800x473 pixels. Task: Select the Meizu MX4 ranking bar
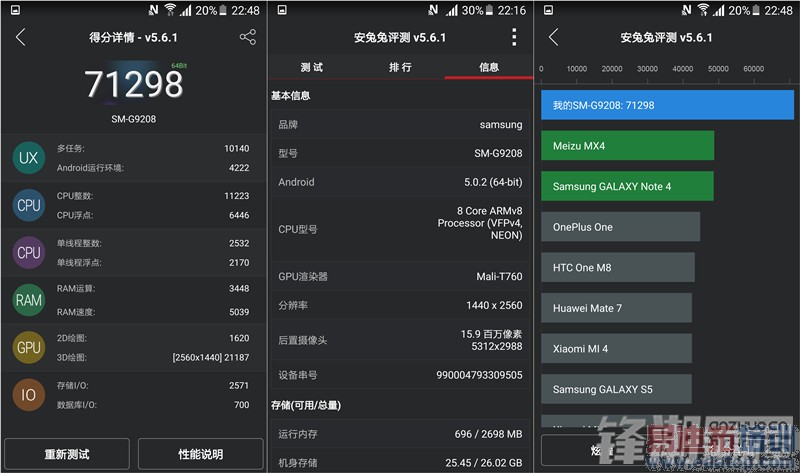click(628, 145)
